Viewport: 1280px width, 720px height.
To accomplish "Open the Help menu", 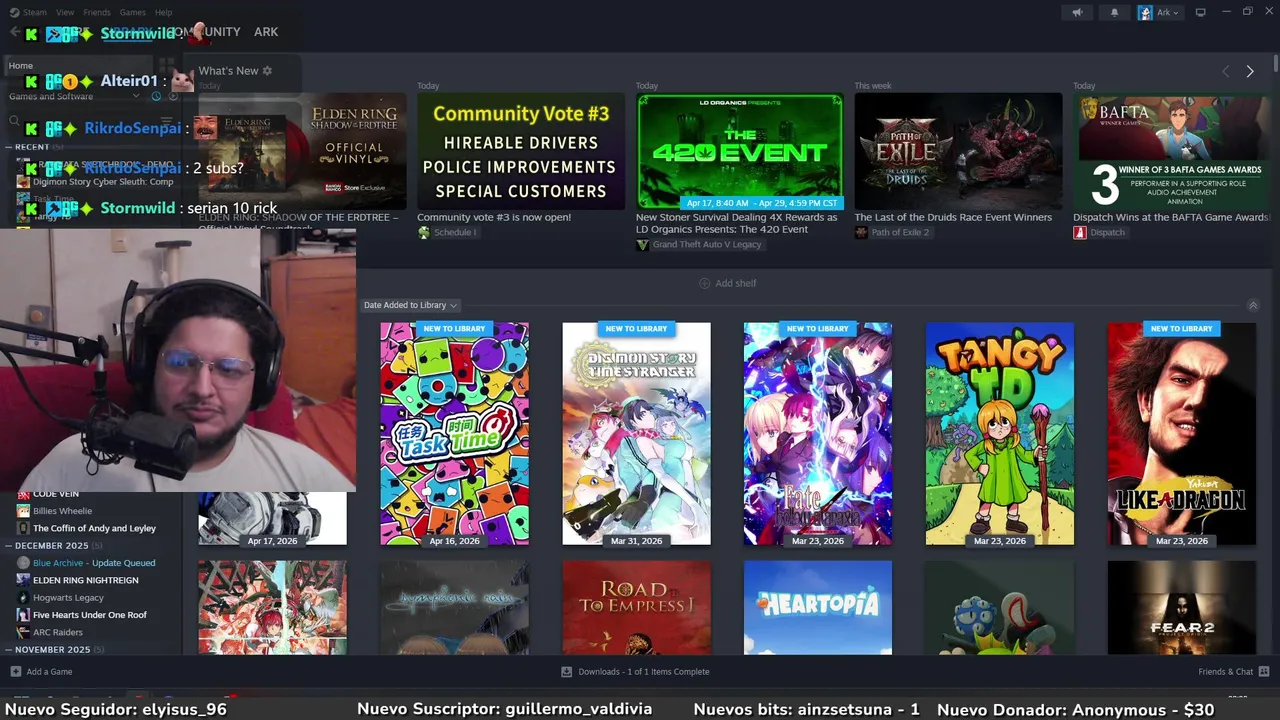I will click(163, 13).
